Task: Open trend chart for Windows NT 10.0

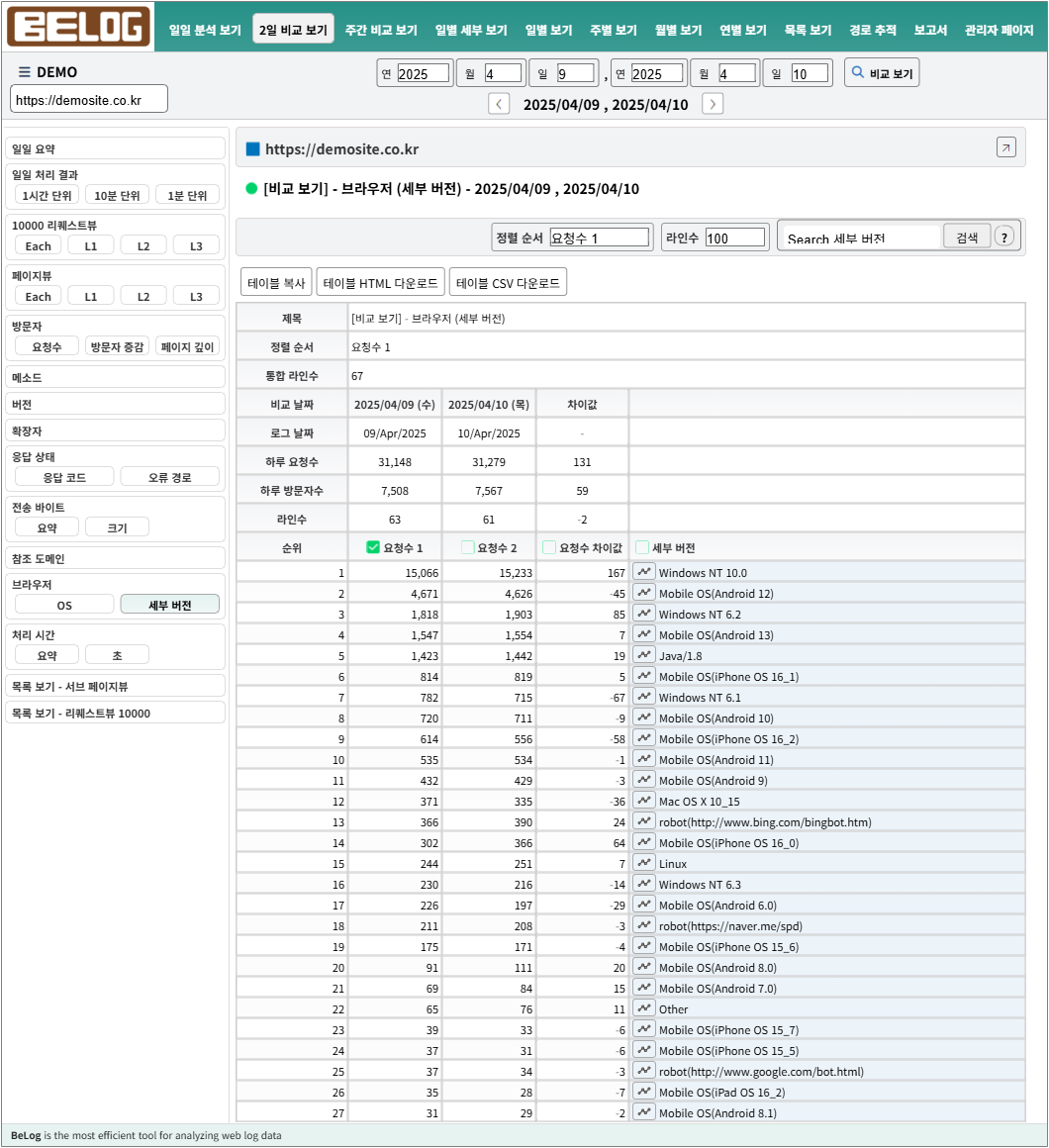Action: (x=643, y=572)
